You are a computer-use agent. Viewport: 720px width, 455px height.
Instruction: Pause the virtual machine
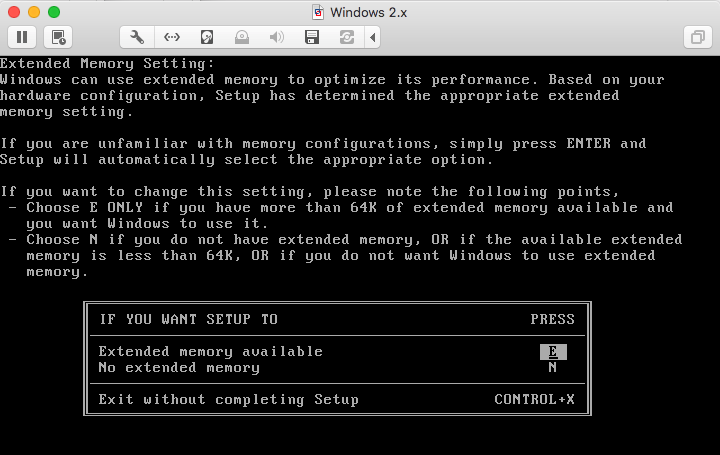[x=22, y=37]
